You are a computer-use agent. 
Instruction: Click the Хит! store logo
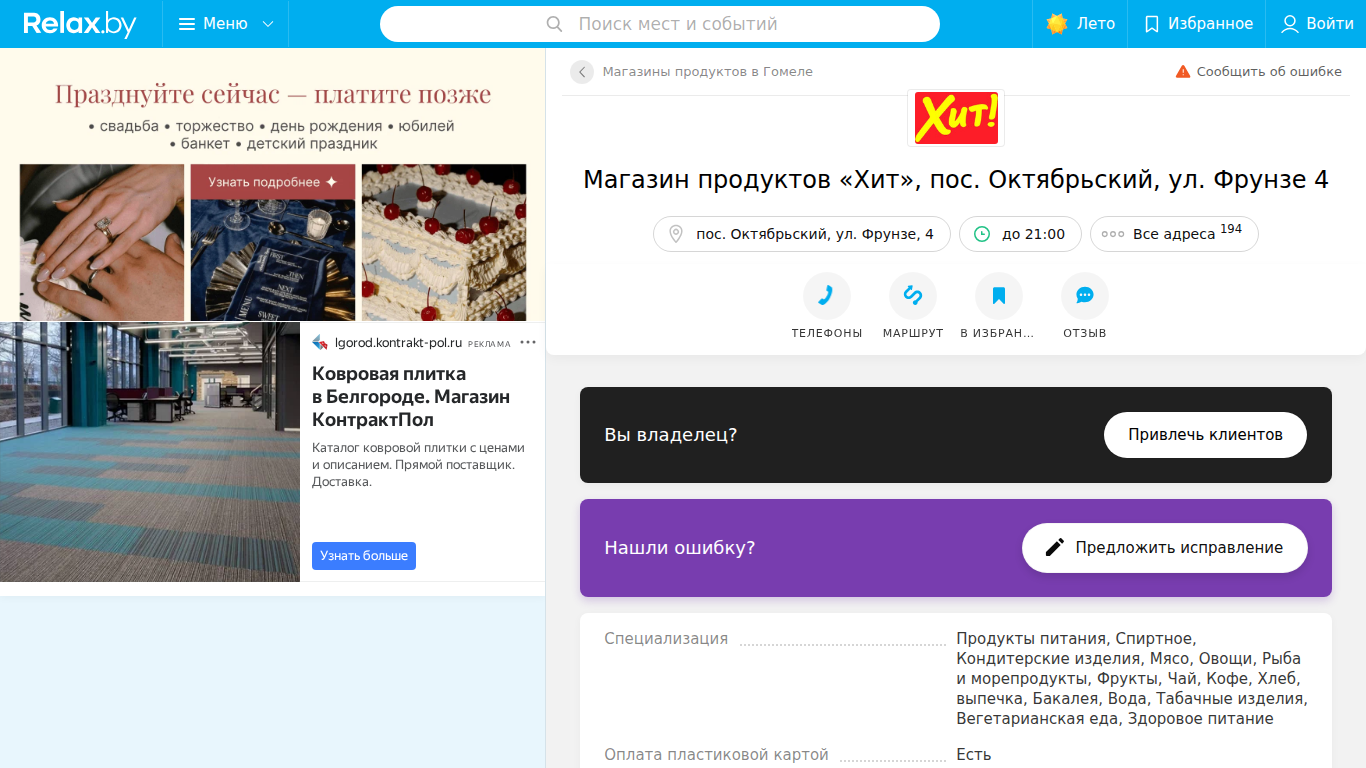(x=955, y=117)
